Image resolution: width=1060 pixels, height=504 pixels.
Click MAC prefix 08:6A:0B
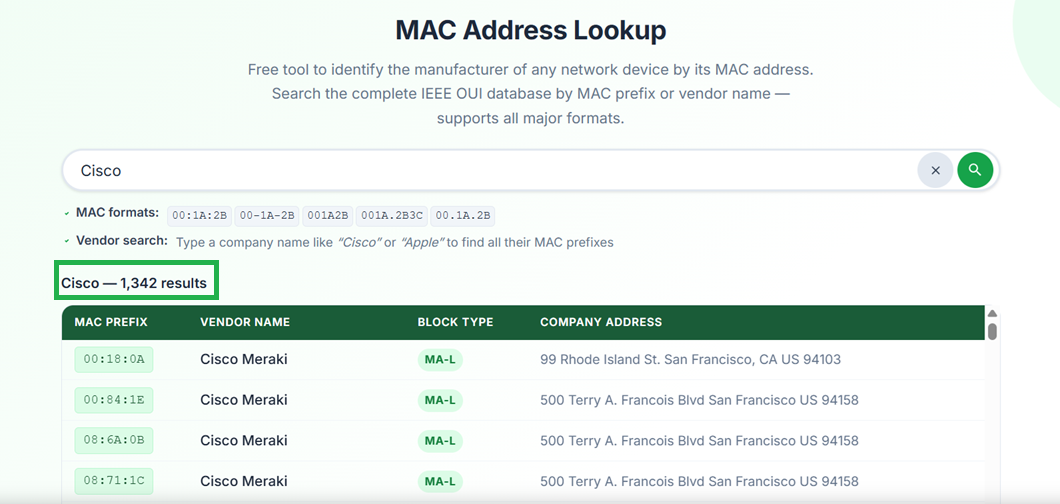click(x=114, y=440)
